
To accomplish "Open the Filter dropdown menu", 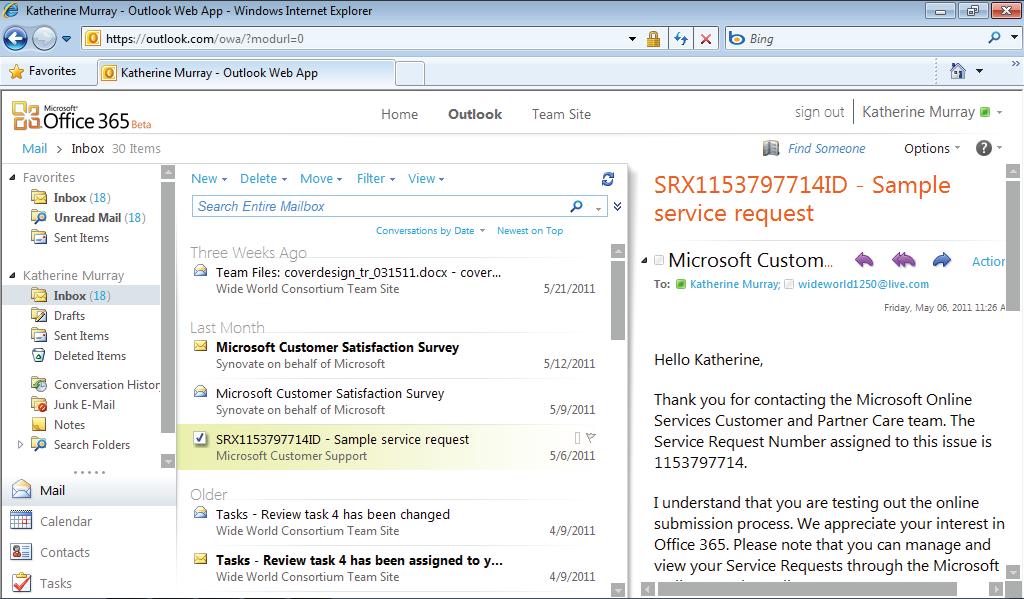I will [376, 179].
